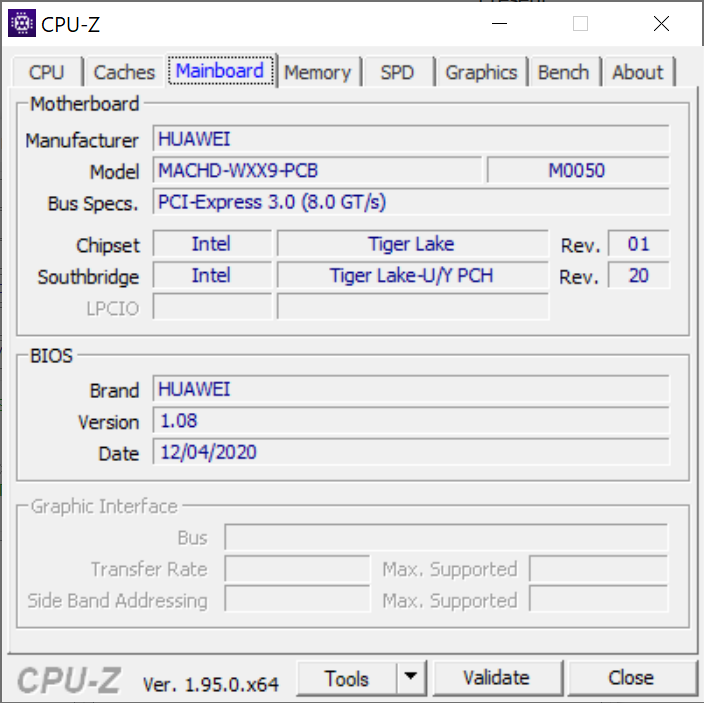The image size is (704, 703).
Task: Open the Caches tab
Action: click(x=124, y=72)
